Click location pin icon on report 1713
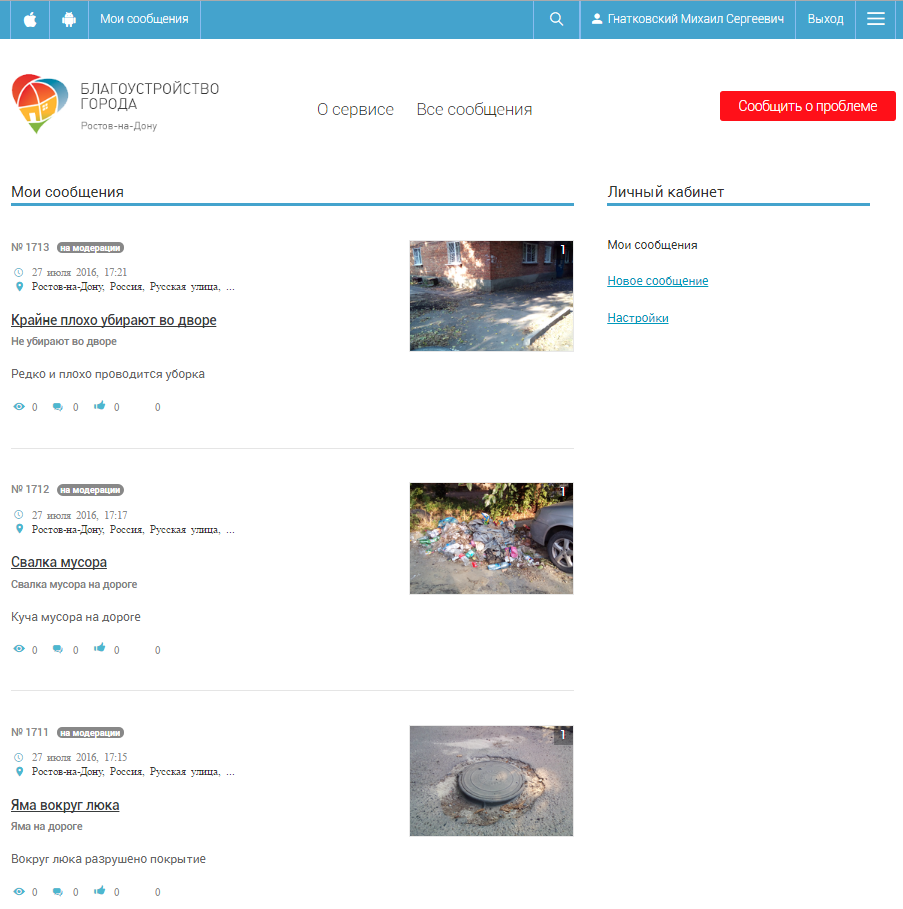Image resolution: width=903 pixels, height=909 pixels. point(19,286)
